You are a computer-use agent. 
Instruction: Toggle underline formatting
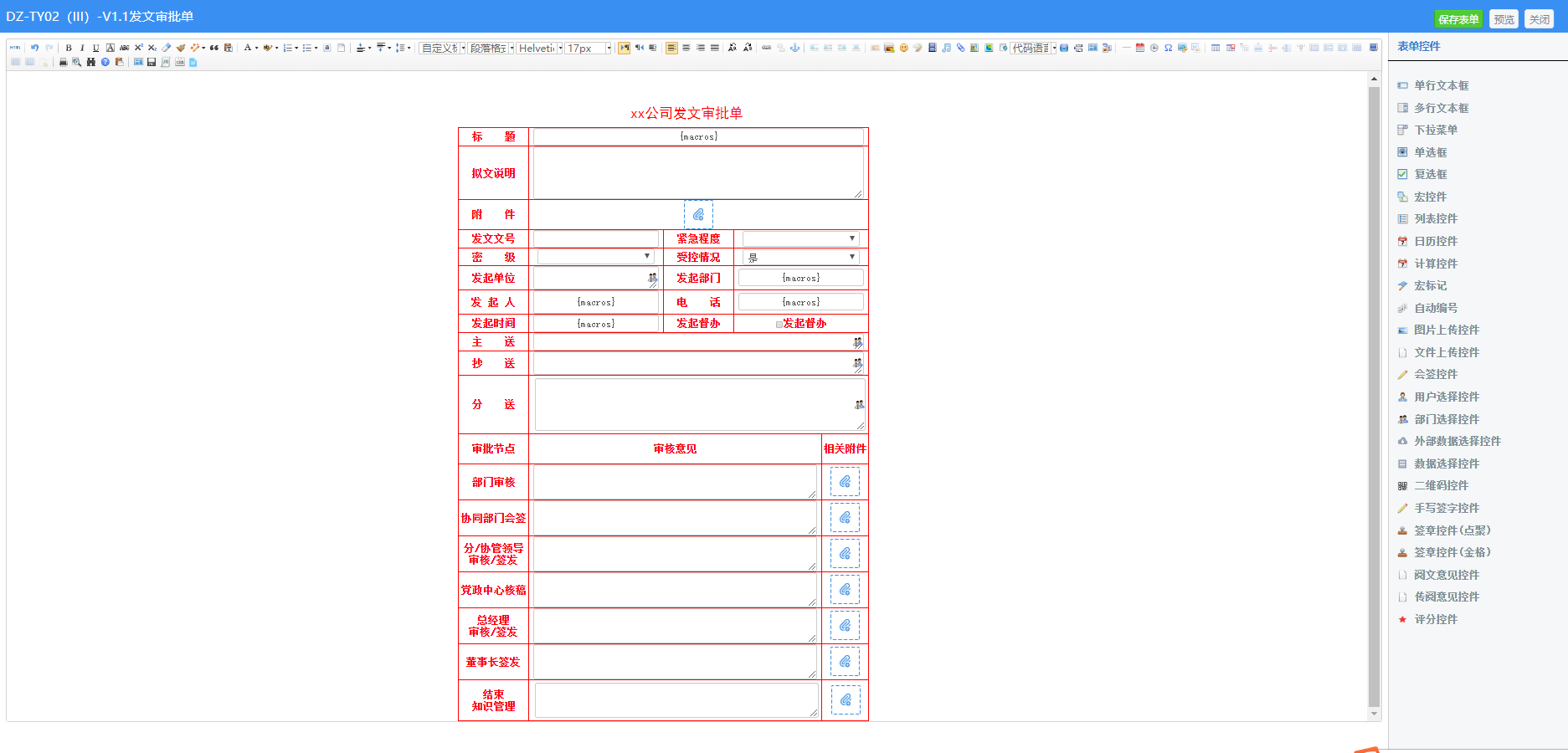tap(95, 48)
